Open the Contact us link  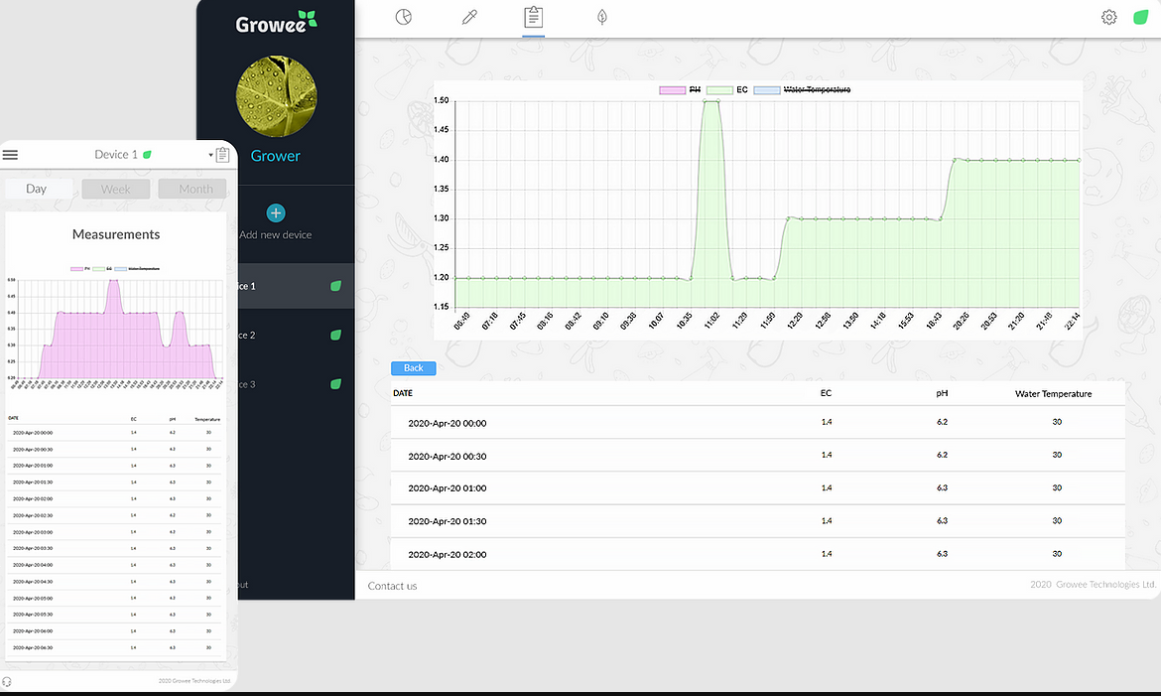[x=392, y=586]
